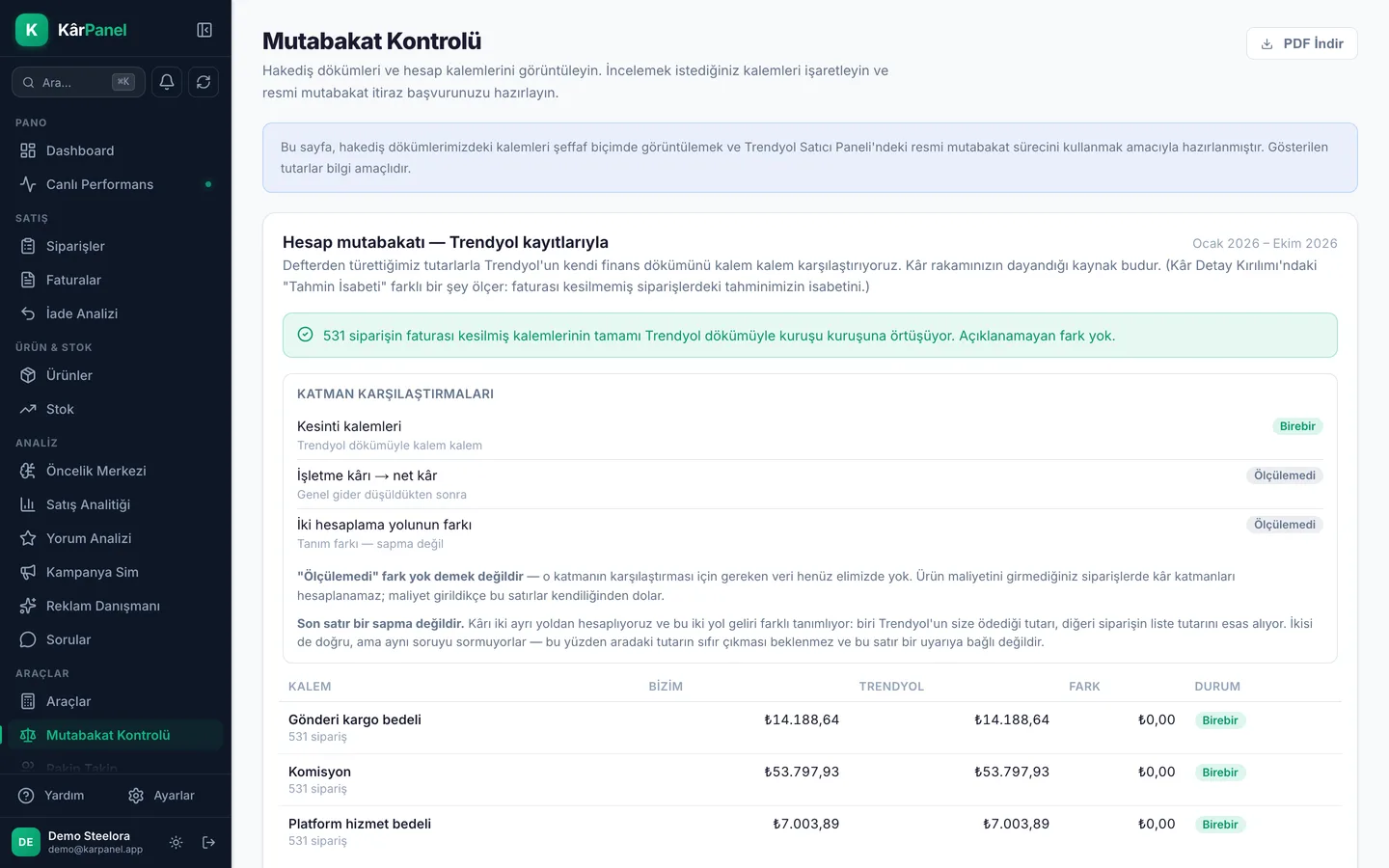
Task: Click the Stok trend icon
Action: [x=28, y=409]
